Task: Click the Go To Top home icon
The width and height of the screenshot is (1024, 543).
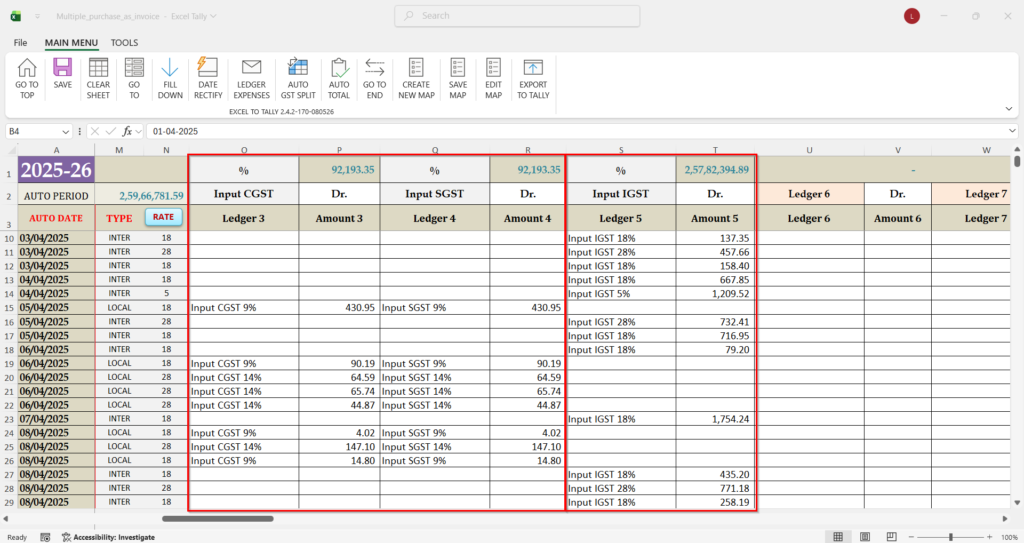Action: 27,68
